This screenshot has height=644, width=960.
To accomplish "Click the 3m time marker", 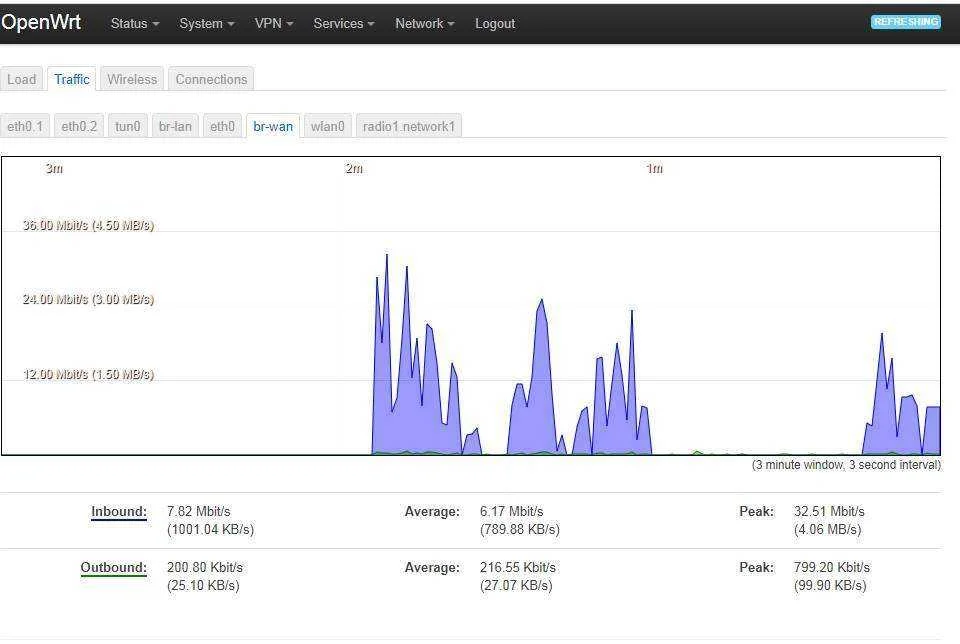I will [x=54, y=168].
